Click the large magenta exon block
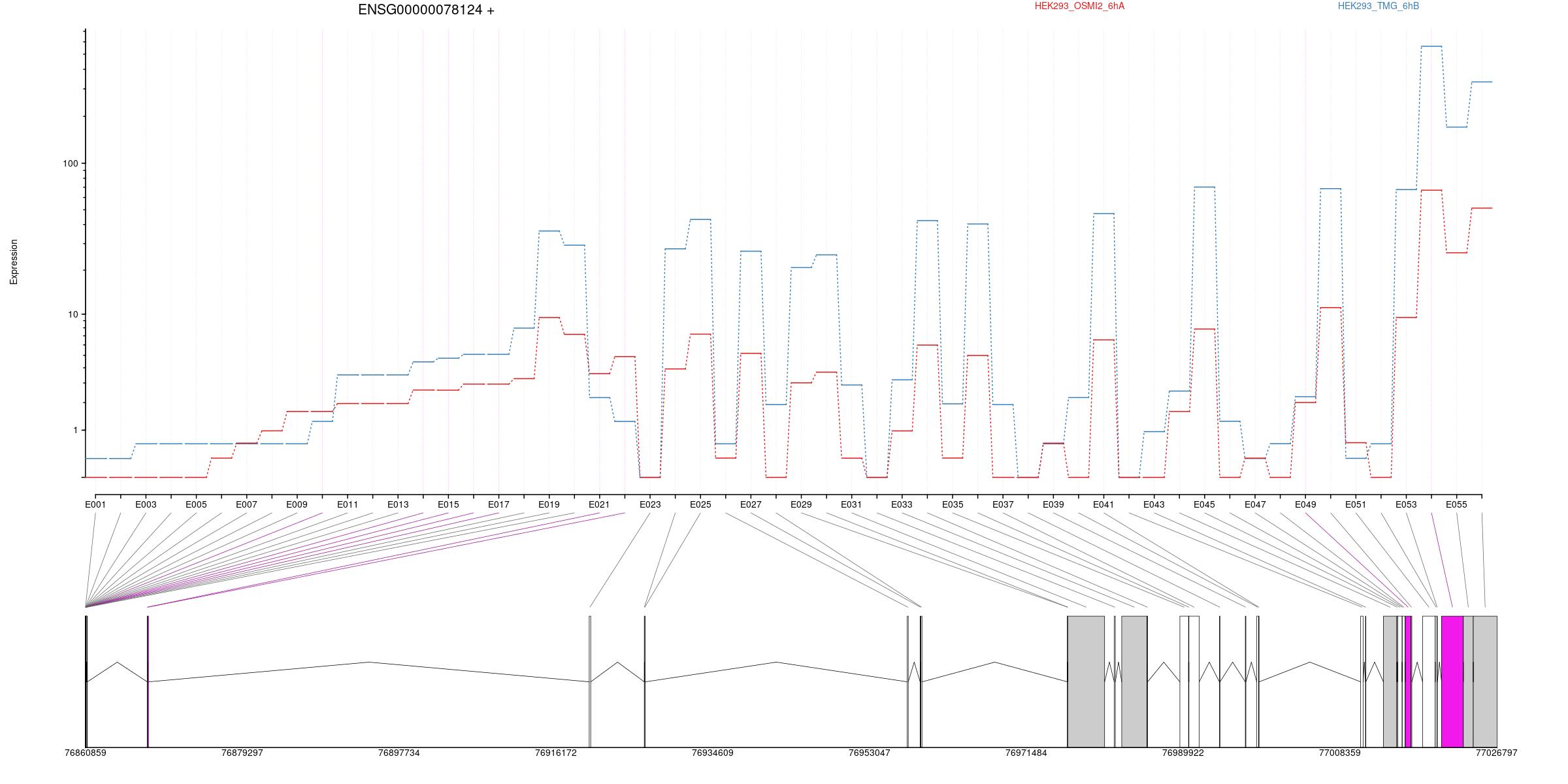1568x784 pixels. coord(1452,681)
